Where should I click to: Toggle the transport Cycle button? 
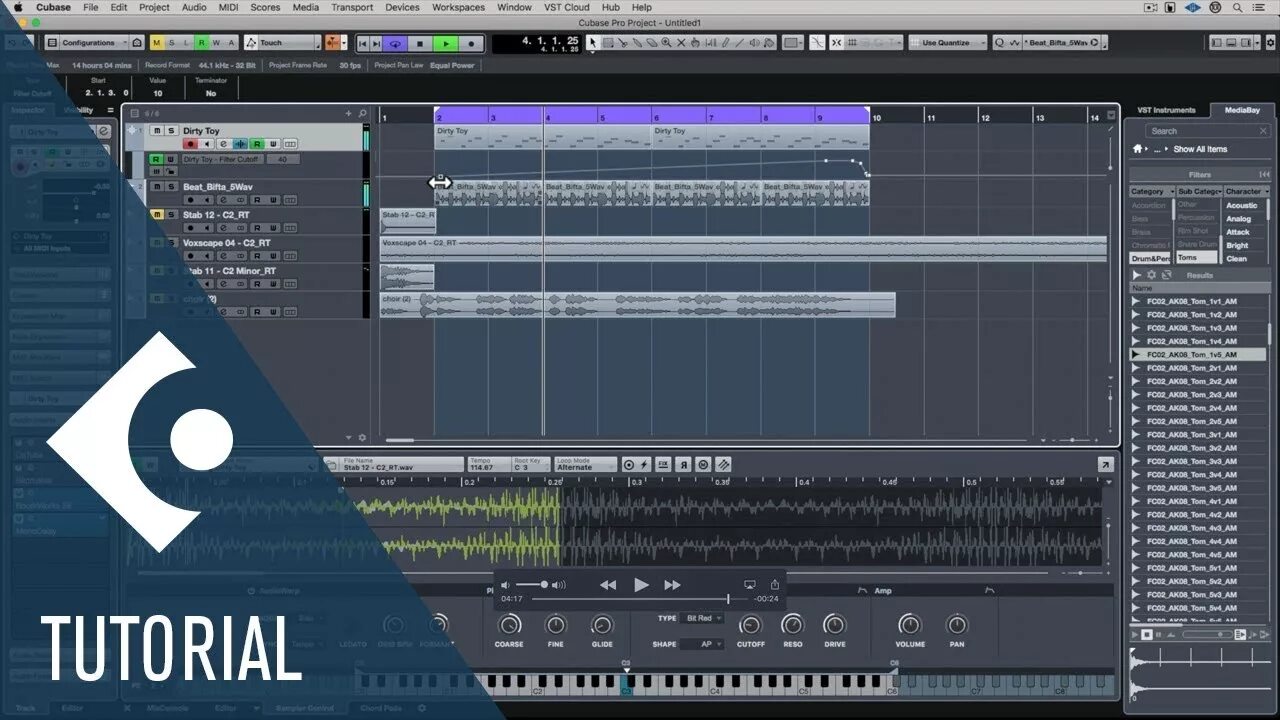point(395,44)
